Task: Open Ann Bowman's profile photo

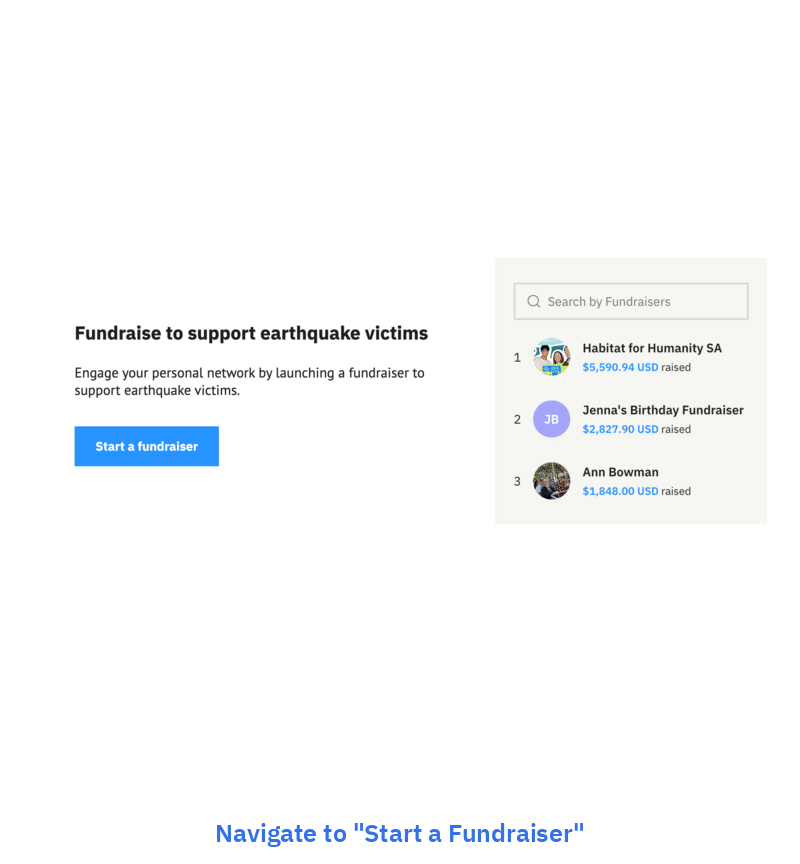Action: pos(552,481)
